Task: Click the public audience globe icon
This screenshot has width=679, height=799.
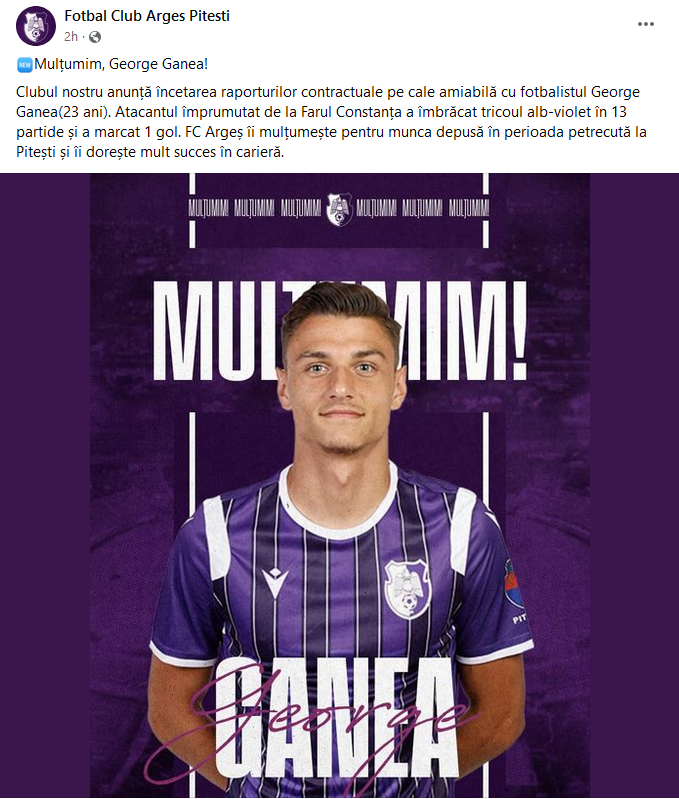Action: (95, 37)
